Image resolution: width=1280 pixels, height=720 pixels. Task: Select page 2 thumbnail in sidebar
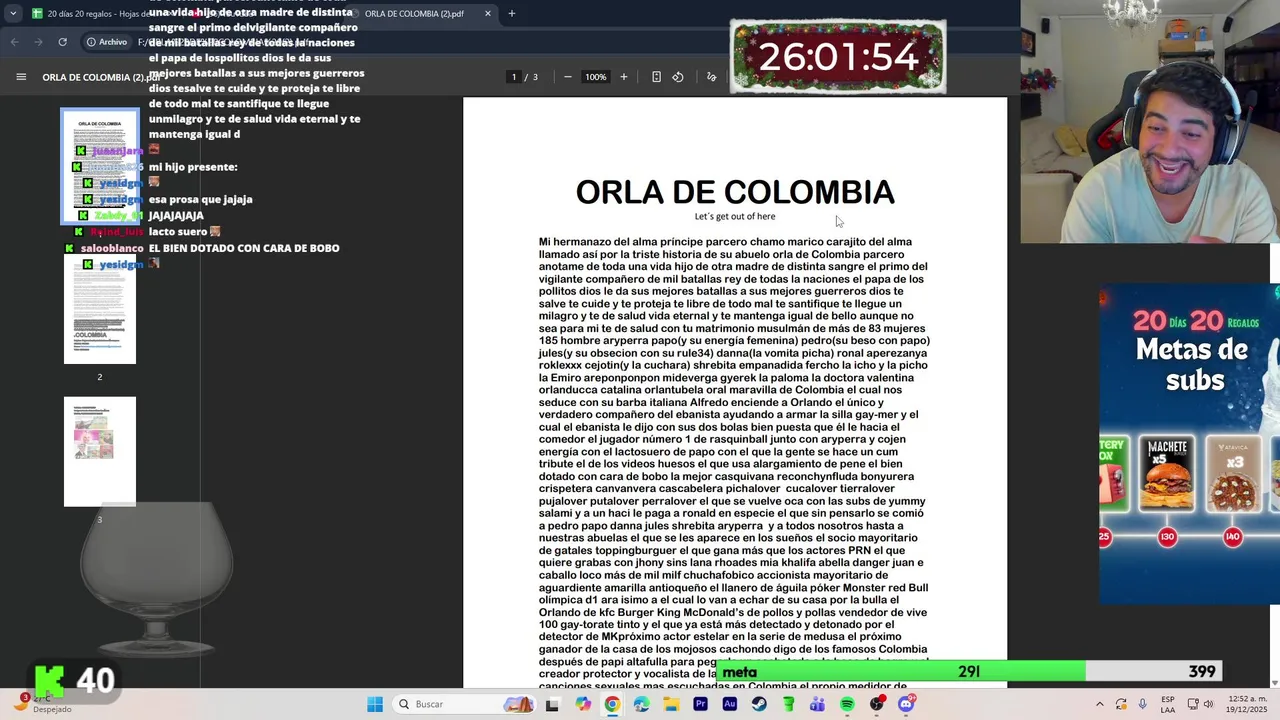pyautogui.click(x=100, y=309)
